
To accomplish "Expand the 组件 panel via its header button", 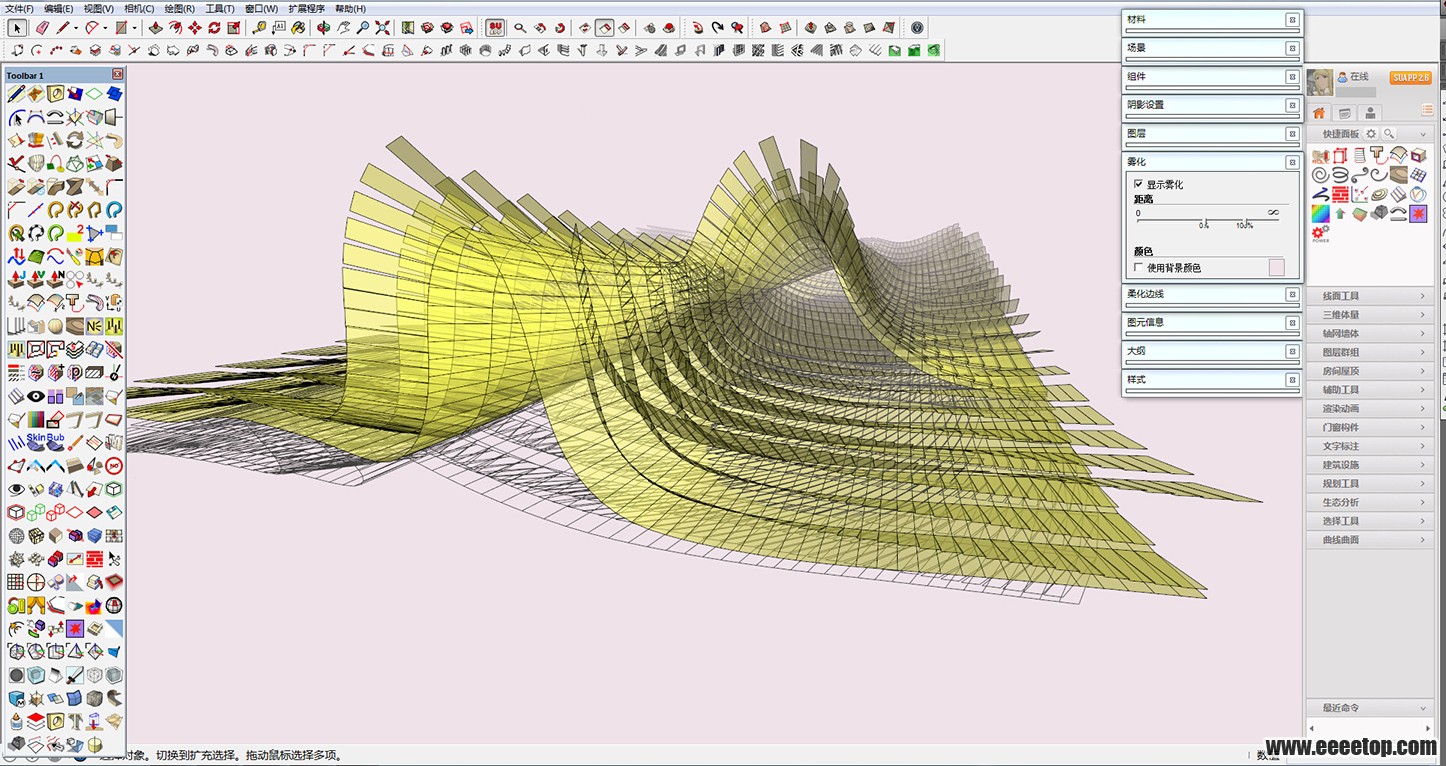I will pyautogui.click(x=1292, y=76).
